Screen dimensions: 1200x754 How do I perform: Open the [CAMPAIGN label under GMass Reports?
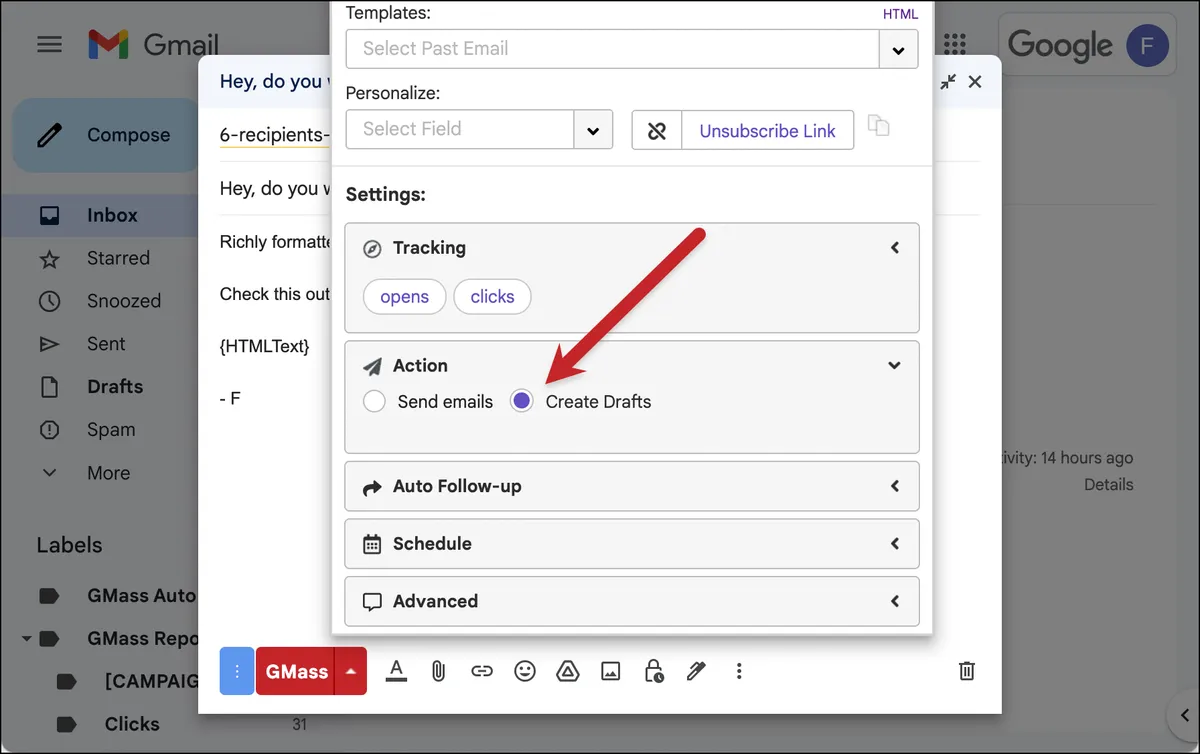[x=150, y=681]
